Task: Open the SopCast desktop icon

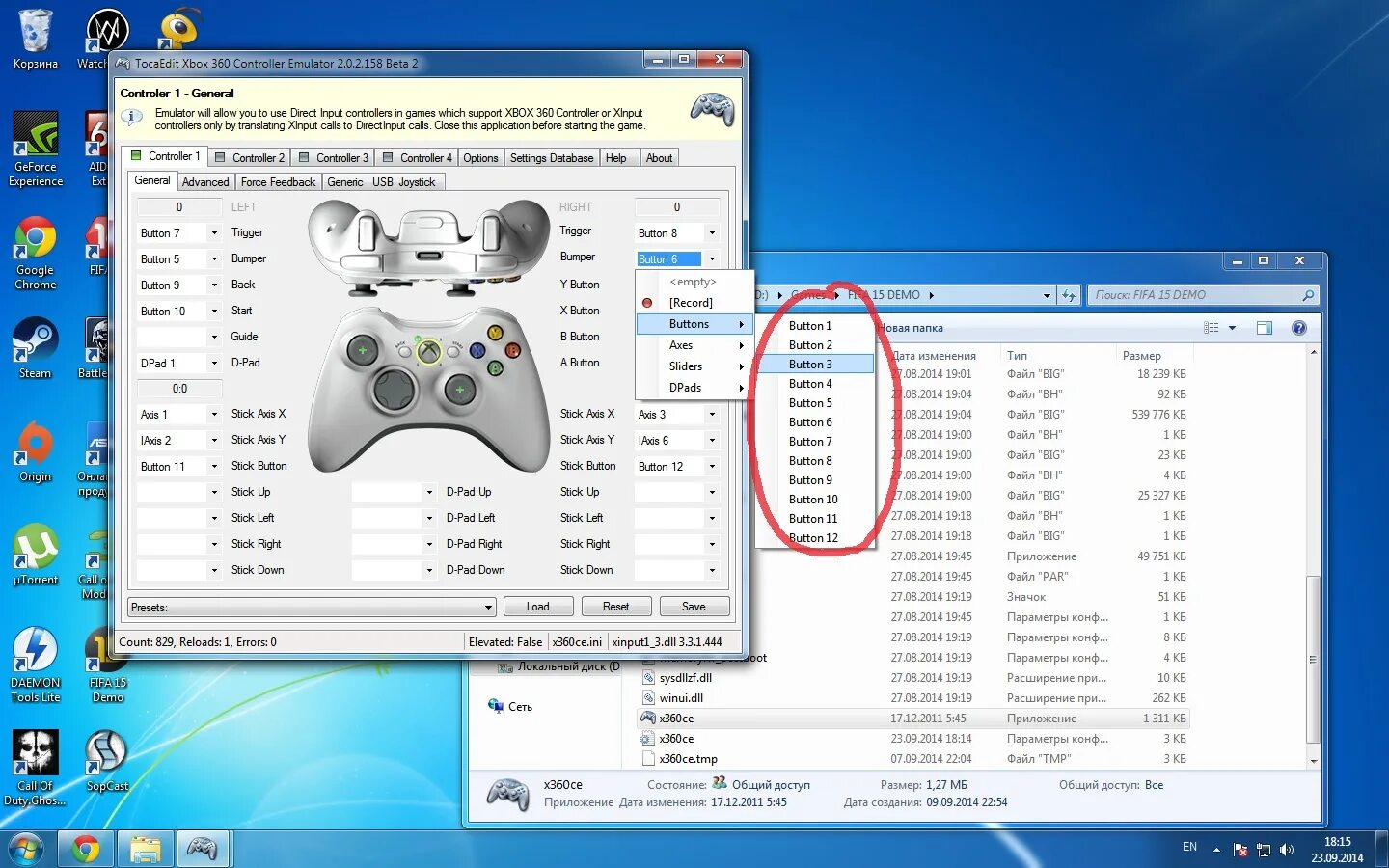Action: pos(107,761)
